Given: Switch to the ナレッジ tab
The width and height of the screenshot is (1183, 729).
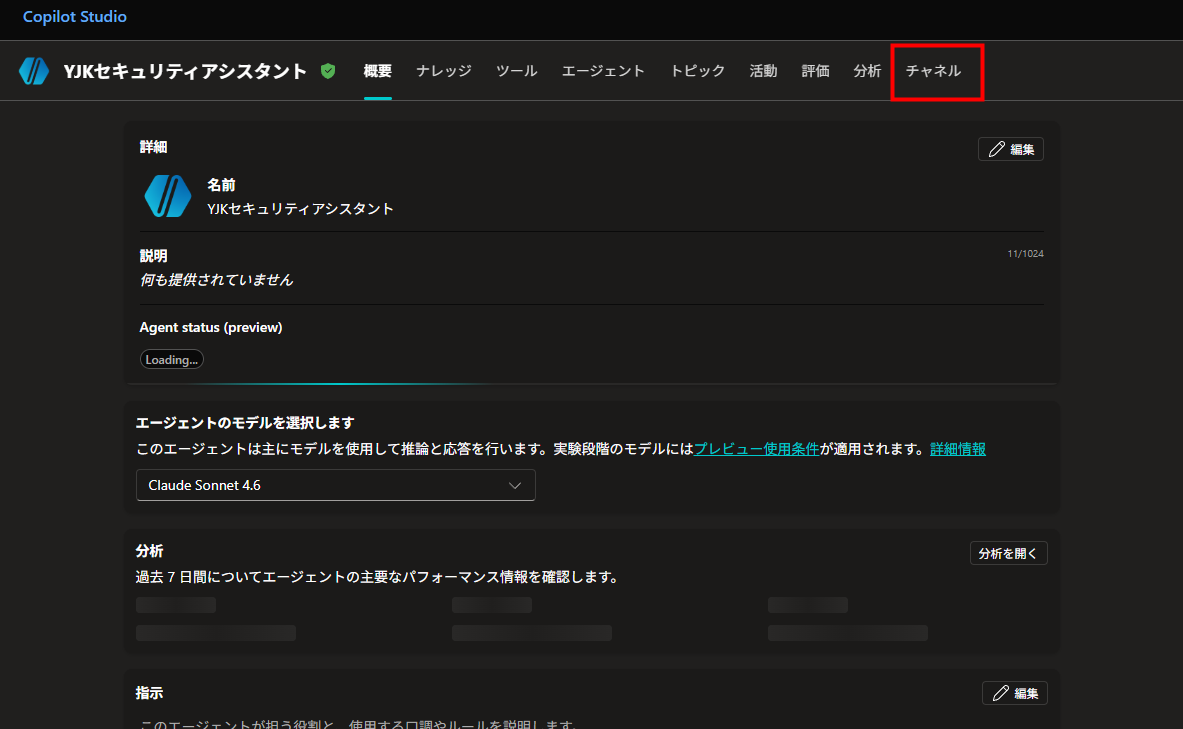Looking at the screenshot, I should (x=444, y=71).
